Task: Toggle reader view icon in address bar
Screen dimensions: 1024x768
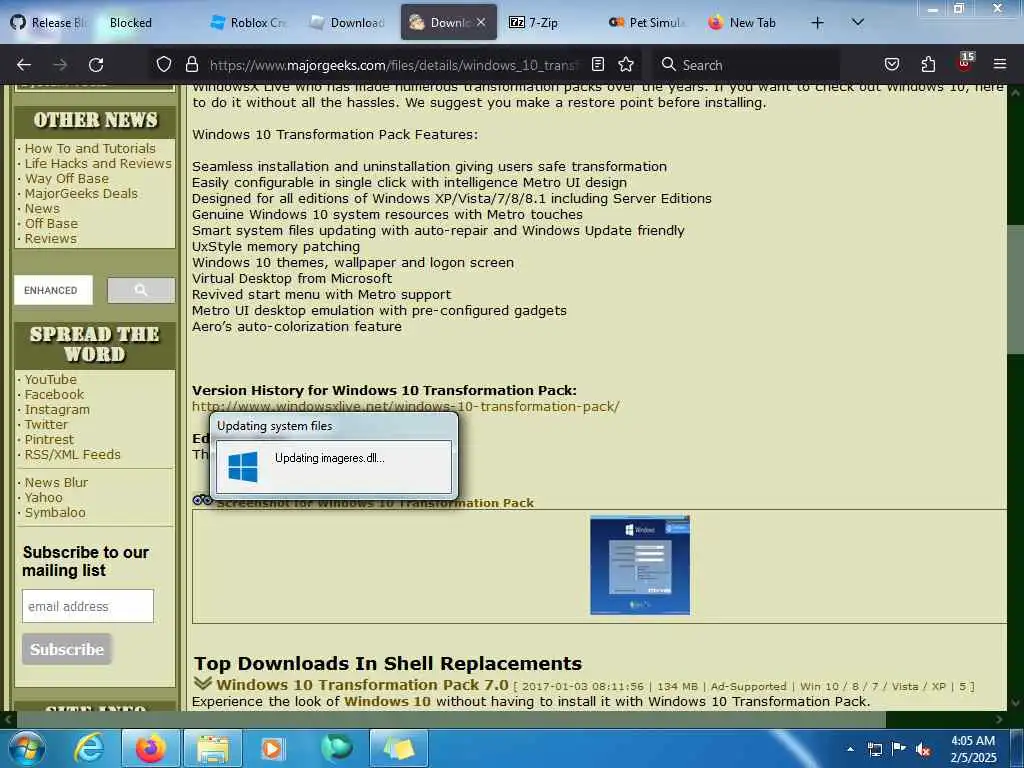Action: [x=598, y=65]
